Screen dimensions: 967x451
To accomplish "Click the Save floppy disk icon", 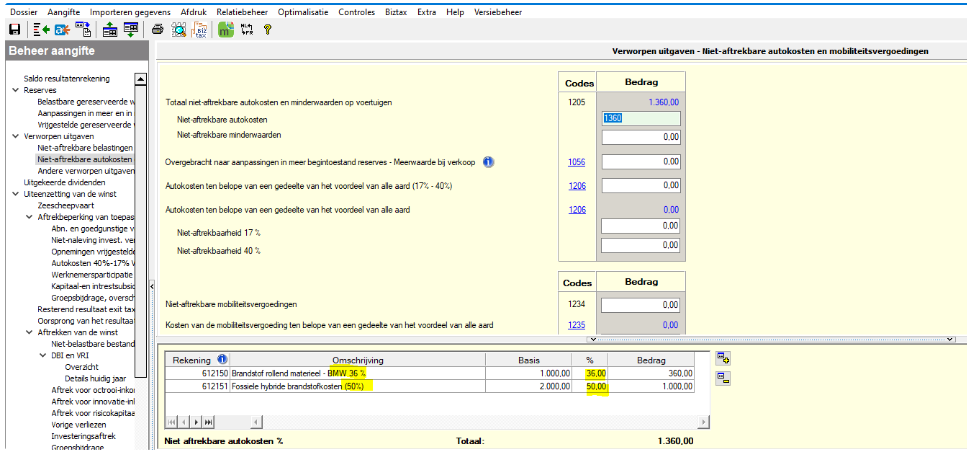I will pyautogui.click(x=13, y=29).
